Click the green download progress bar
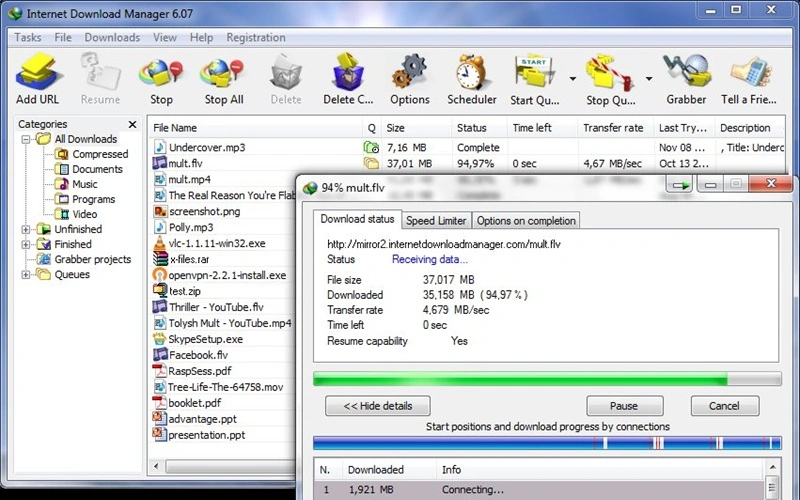 click(547, 379)
